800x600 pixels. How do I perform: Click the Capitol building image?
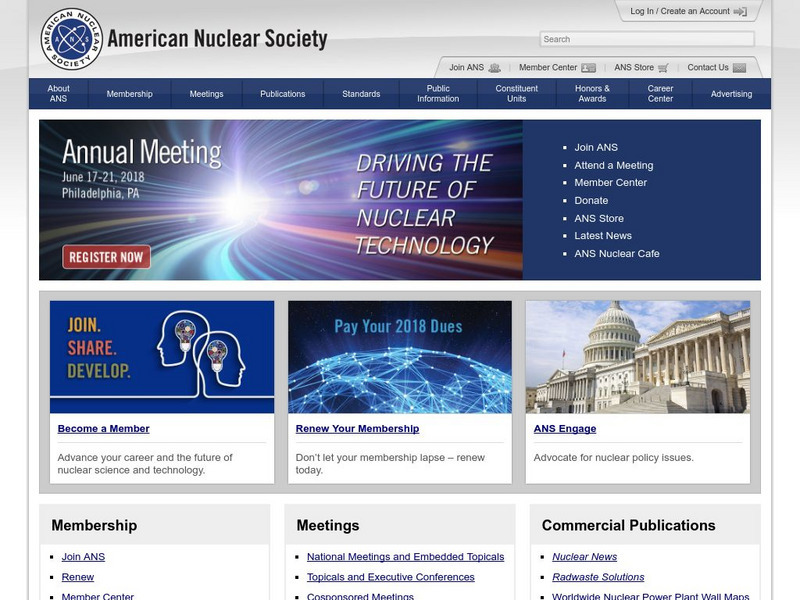point(638,357)
